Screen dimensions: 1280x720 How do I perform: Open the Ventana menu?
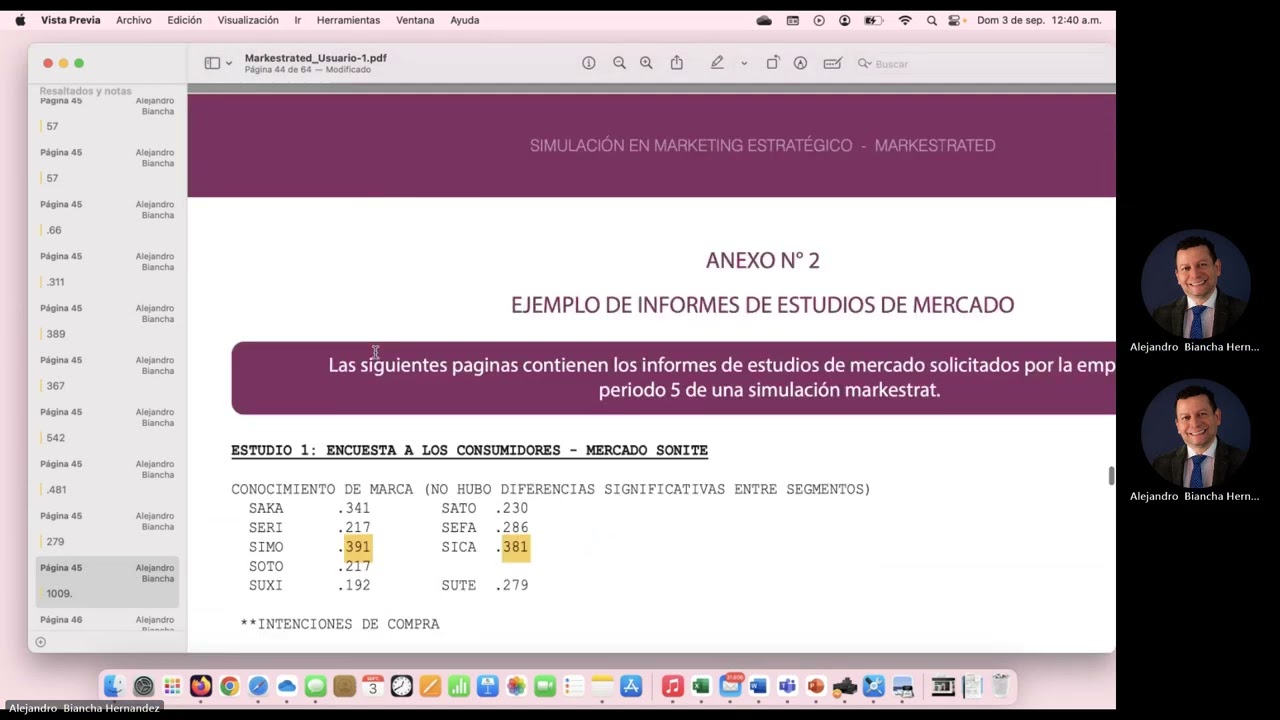[x=415, y=20]
